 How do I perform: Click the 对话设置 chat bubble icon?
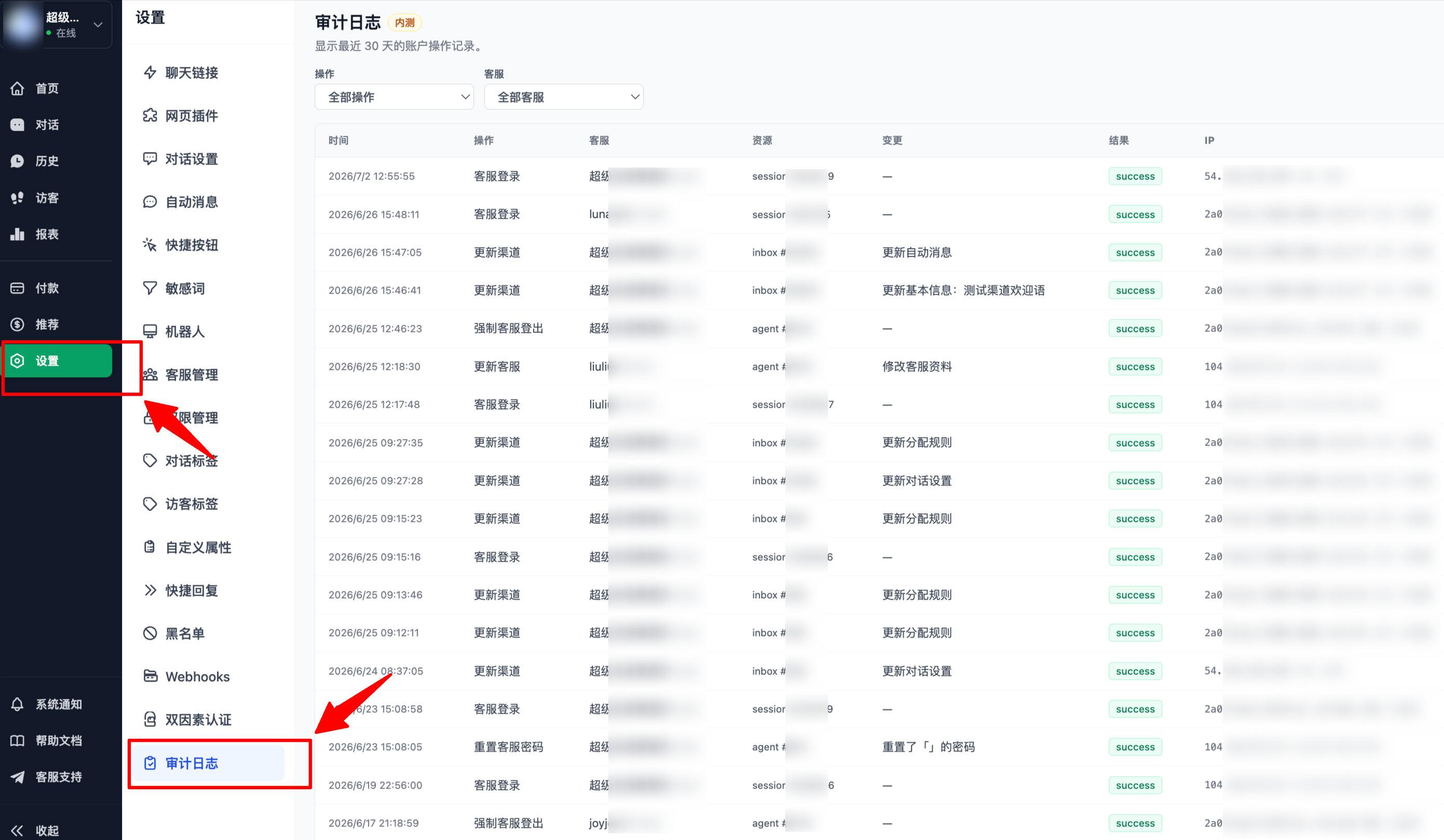[150, 159]
